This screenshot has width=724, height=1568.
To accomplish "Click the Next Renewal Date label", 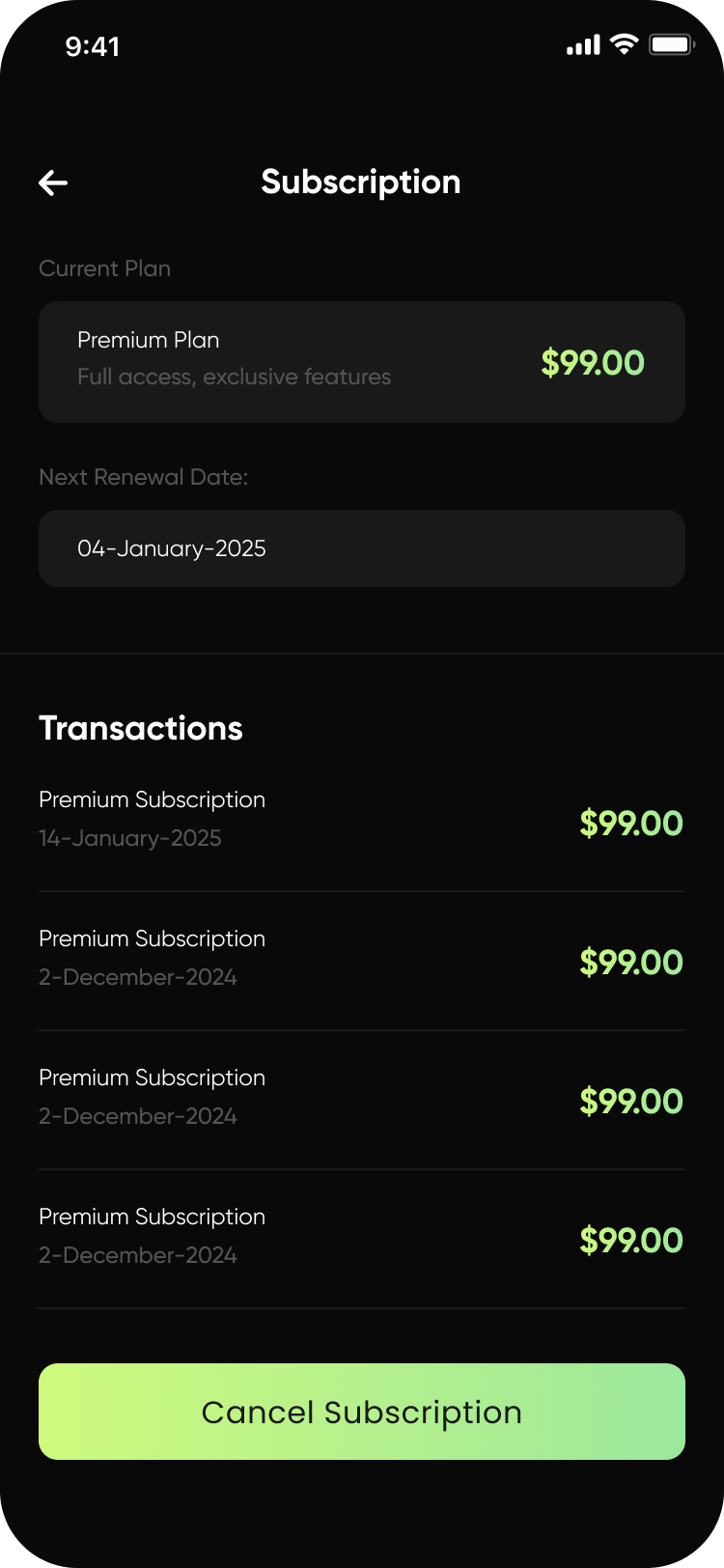I will coord(143,477).
